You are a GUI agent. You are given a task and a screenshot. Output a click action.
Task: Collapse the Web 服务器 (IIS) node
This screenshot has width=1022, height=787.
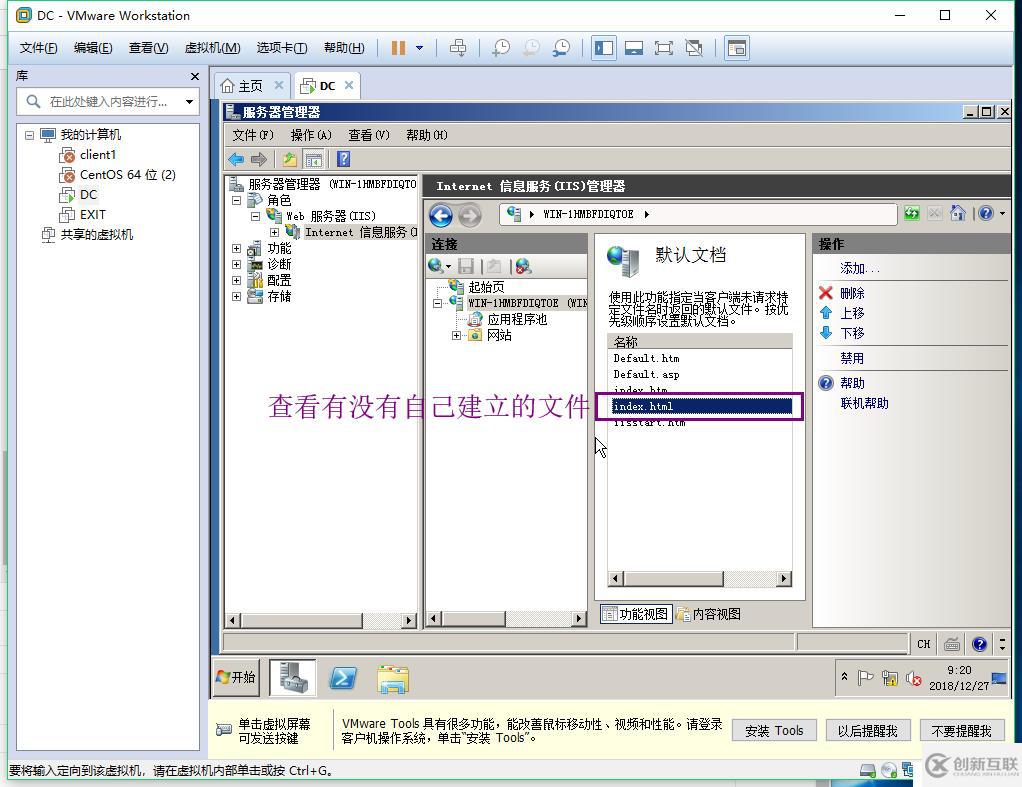256,216
